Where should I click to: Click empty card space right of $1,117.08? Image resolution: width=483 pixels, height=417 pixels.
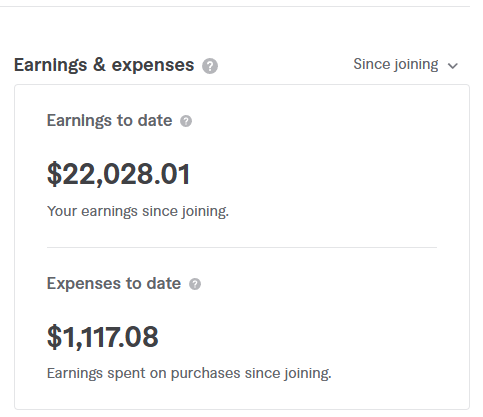click(297, 337)
